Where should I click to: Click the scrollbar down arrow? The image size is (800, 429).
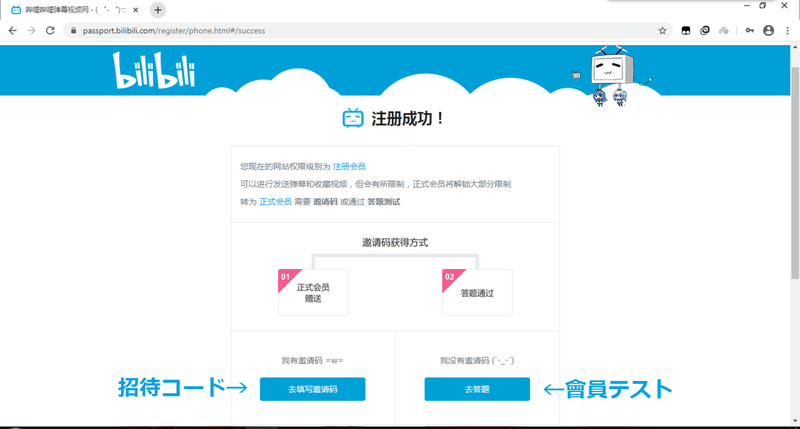(795, 421)
